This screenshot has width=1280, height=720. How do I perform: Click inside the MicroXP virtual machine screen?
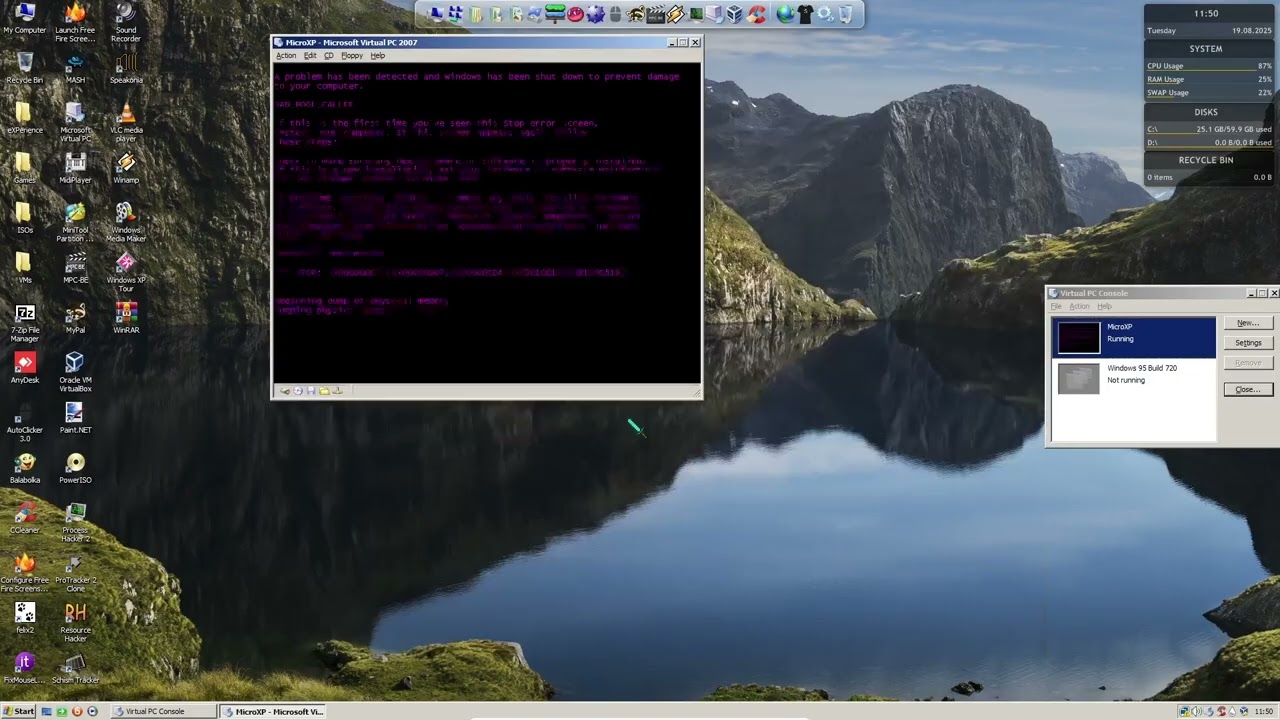(487, 224)
